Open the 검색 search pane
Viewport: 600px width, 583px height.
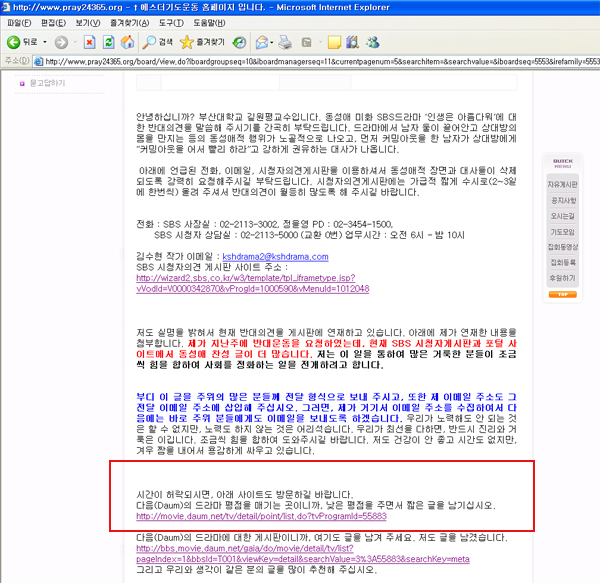tap(158, 43)
